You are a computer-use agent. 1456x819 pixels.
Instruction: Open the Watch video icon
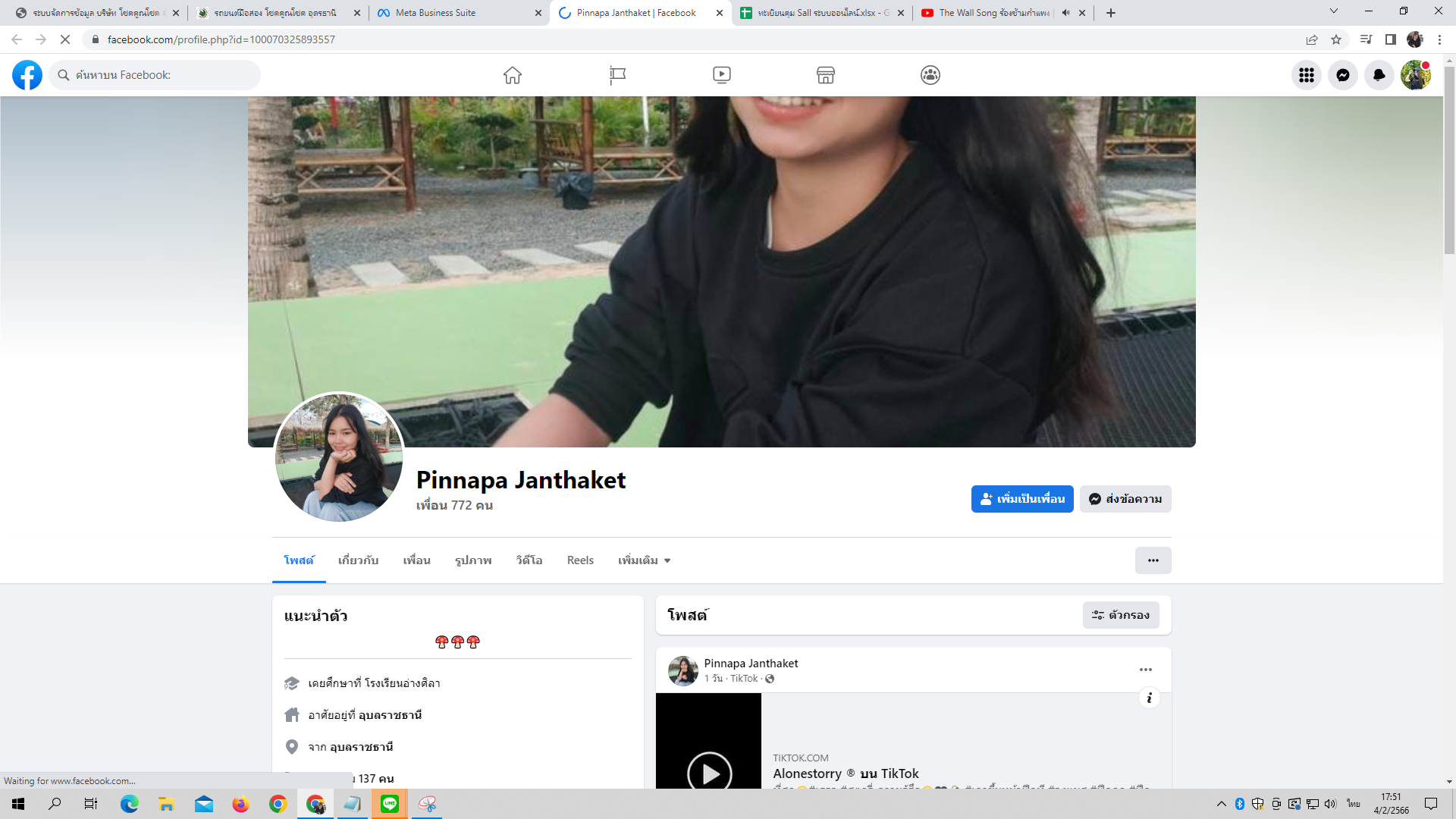(721, 75)
